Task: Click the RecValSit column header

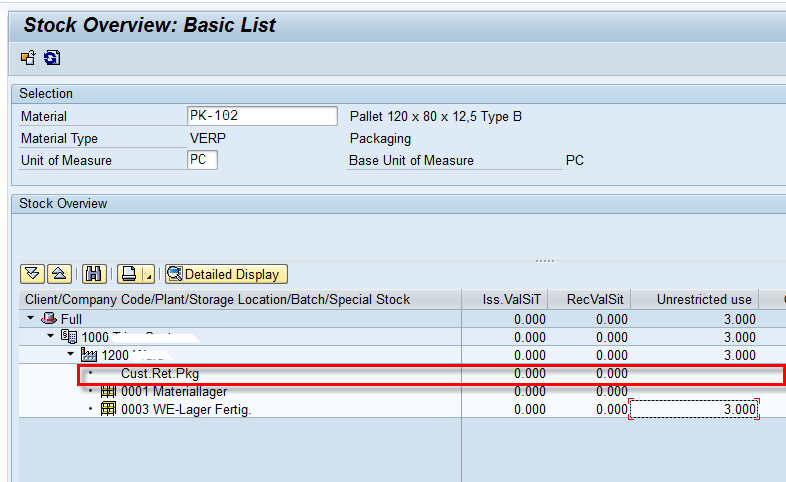Action: pyautogui.click(x=595, y=299)
